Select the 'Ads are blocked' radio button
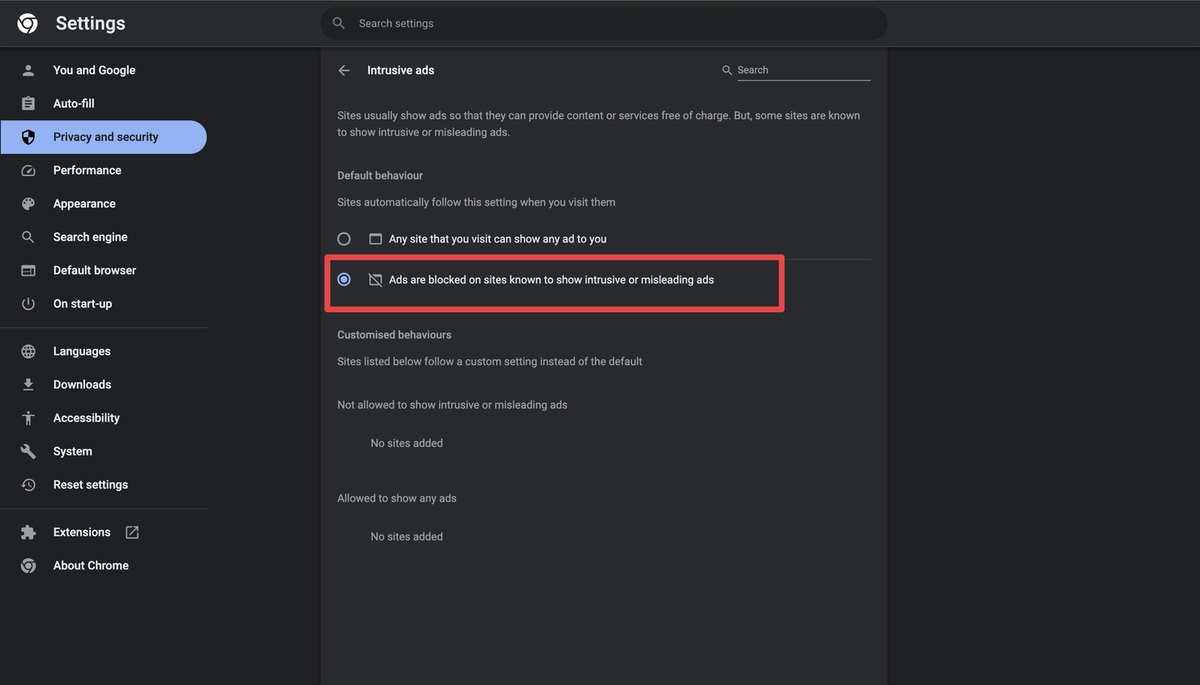The width and height of the screenshot is (1200, 685). 344,279
